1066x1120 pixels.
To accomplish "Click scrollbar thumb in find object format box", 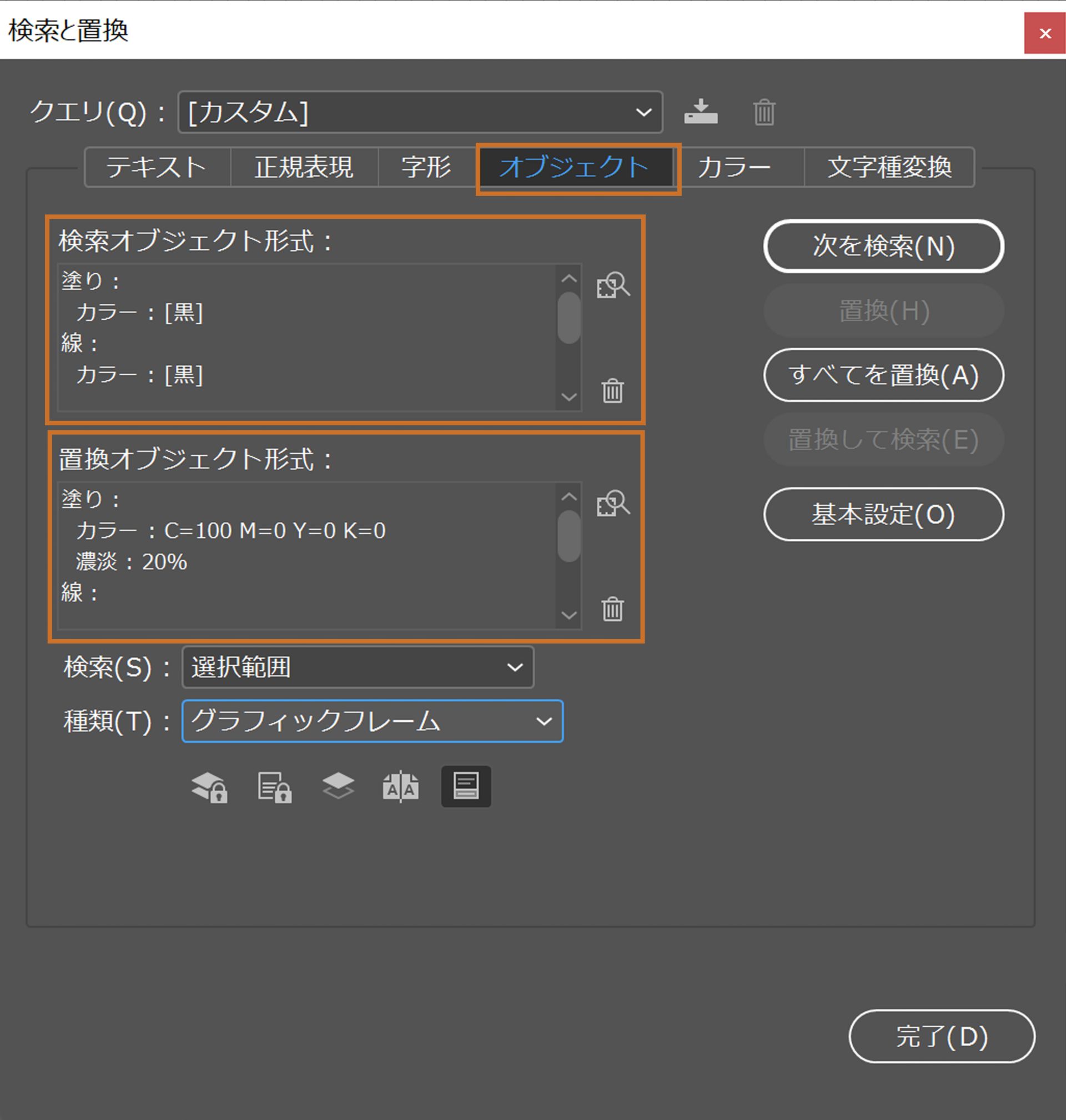I will coord(569,318).
